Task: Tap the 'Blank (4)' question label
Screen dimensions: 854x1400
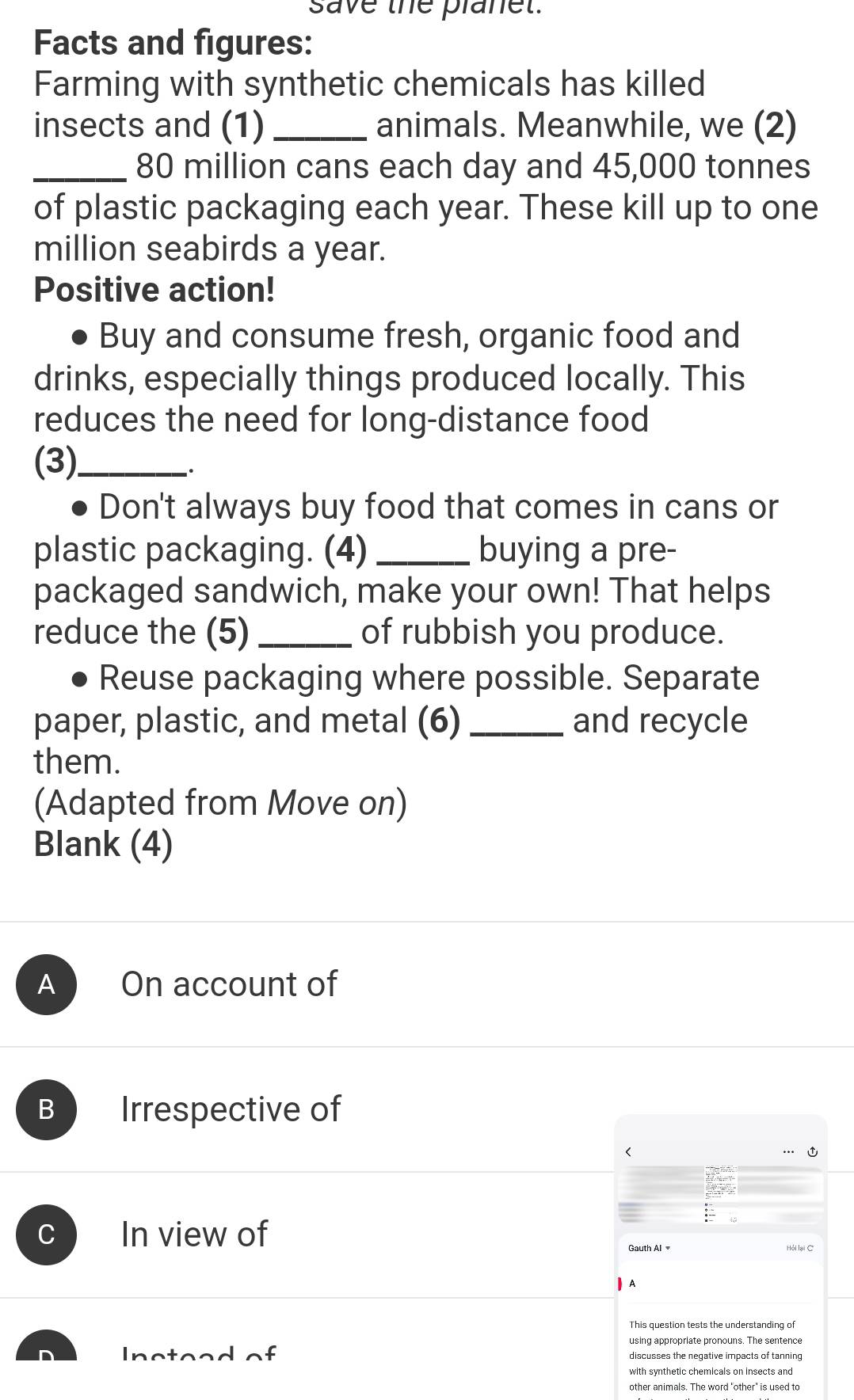Action: (x=103, y=844)
